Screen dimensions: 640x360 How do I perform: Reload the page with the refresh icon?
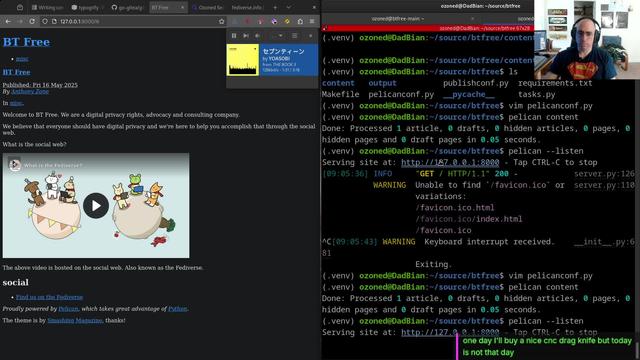[32, 21]
